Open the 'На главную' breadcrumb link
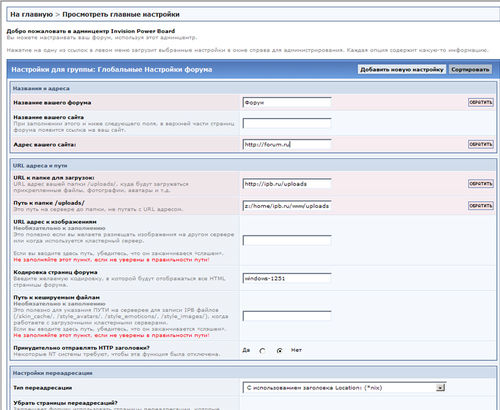The height and width of the screenshot is (410, 500). pyautogui.click(x=31, y=14)
